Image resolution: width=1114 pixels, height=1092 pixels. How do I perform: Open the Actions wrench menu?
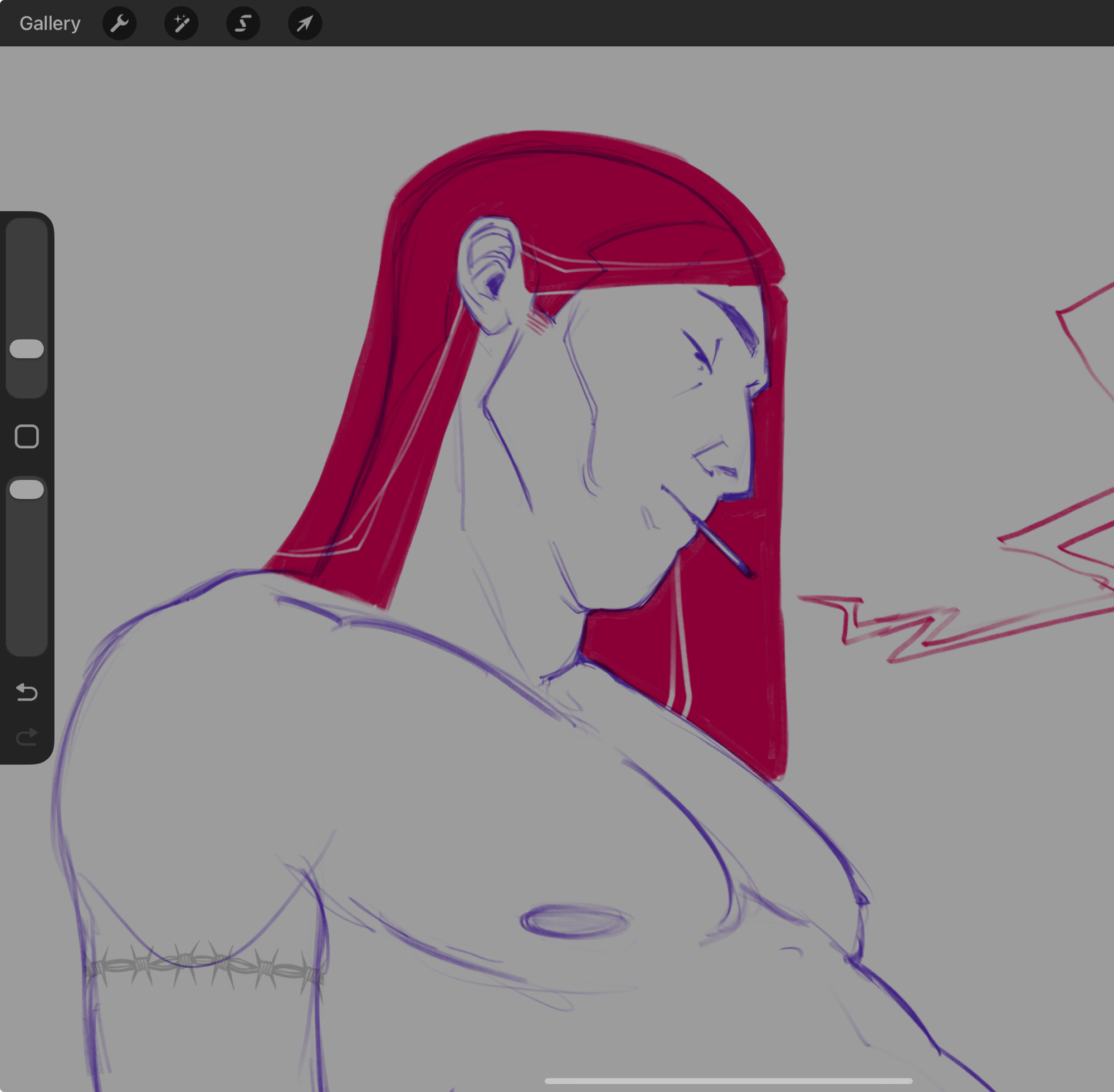point(119,23)
